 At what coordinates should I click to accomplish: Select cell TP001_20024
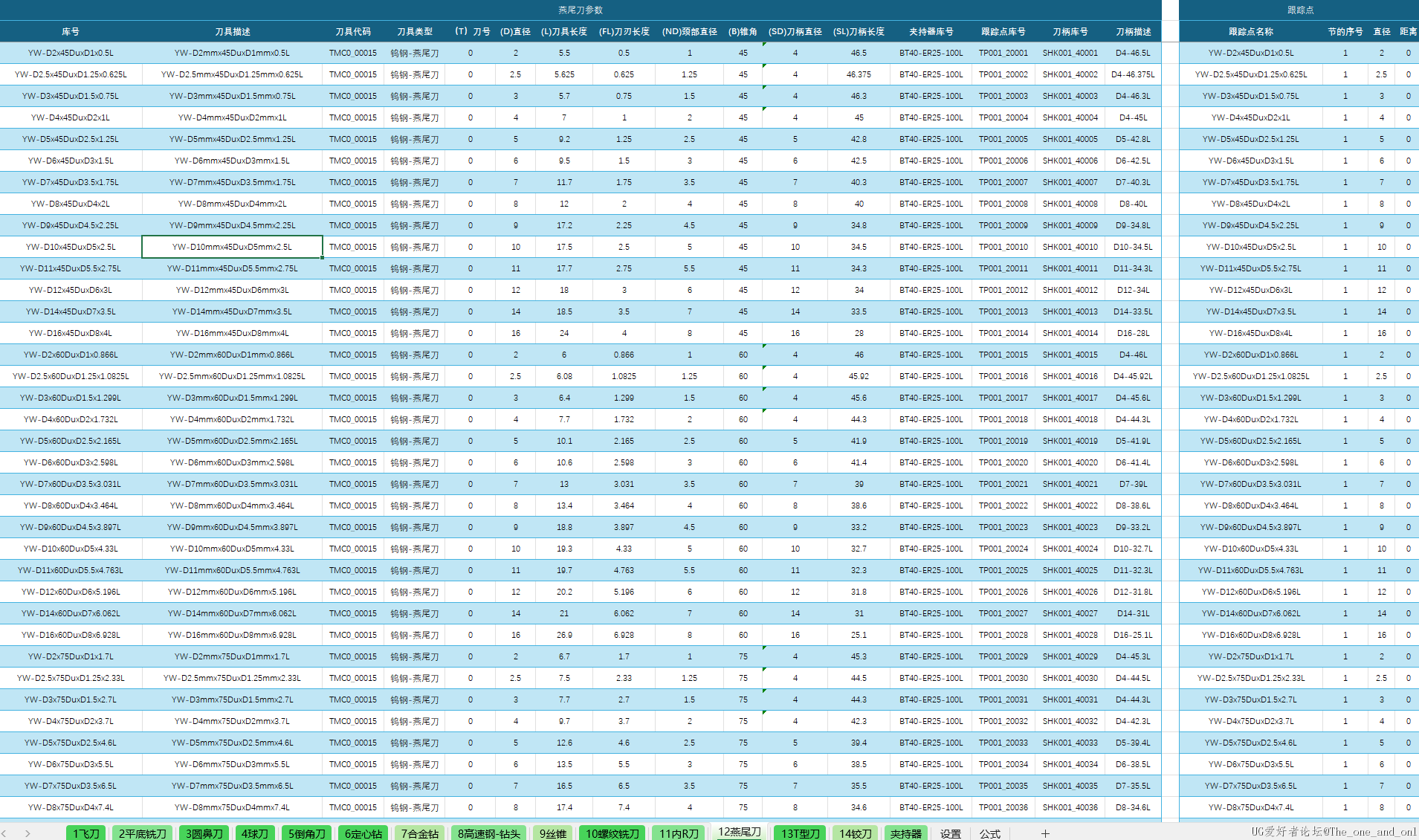(x=1003, y=549)
